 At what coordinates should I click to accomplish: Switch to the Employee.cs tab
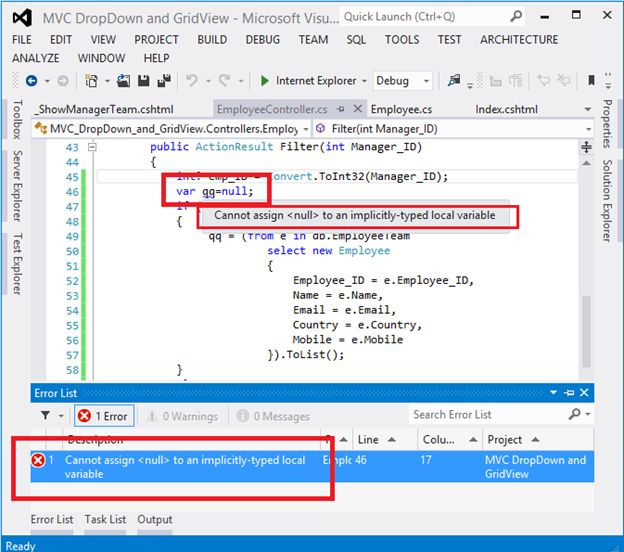(401, 109)
